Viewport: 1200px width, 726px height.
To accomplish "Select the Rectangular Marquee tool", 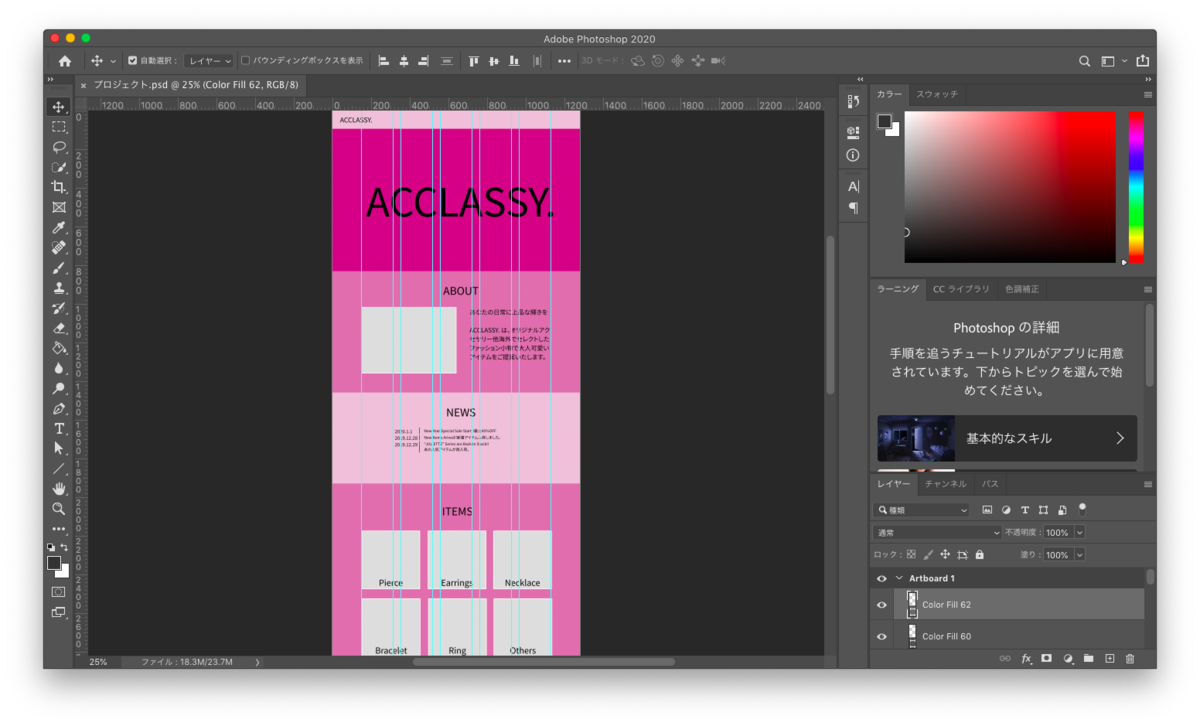I will tap(59, 127).
